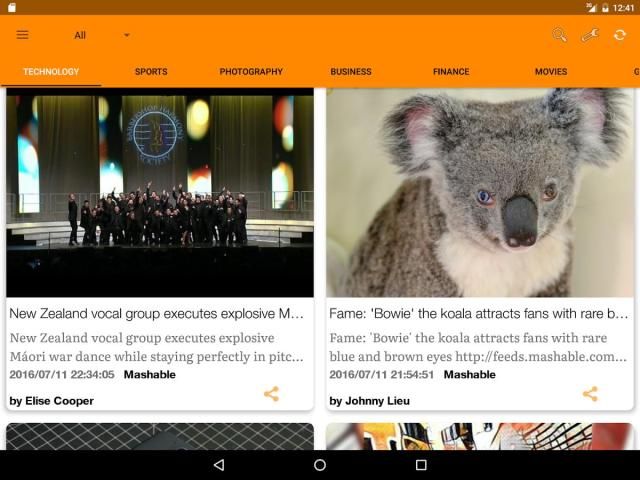Switch to the Photography tab
Screen dimensions: 640x480
(251, 72)
